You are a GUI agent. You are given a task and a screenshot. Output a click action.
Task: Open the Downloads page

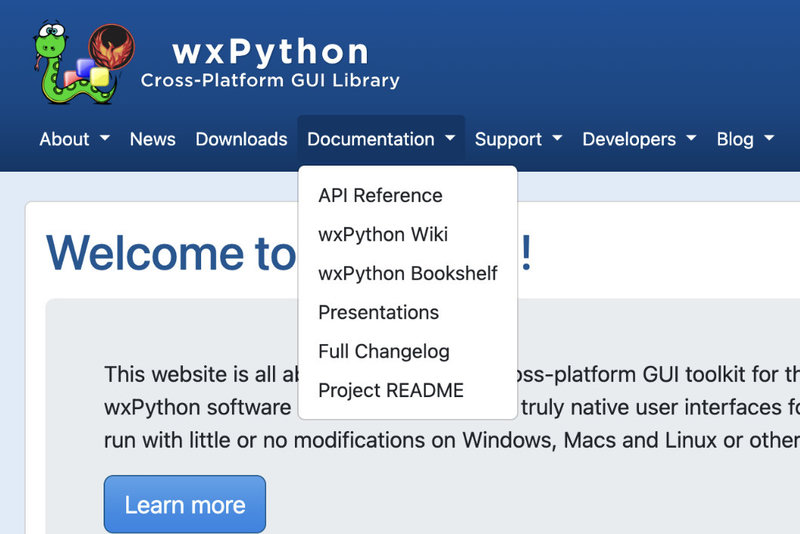pos(241,139)
